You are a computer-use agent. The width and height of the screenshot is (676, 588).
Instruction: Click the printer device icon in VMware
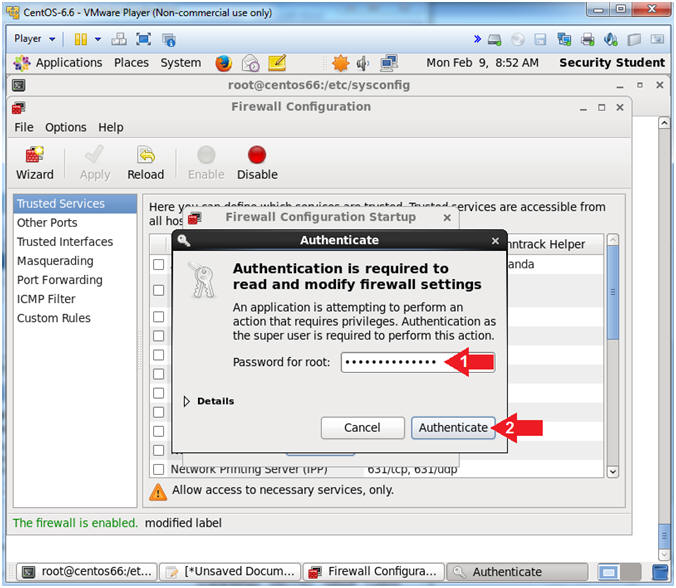click(587, 39)
